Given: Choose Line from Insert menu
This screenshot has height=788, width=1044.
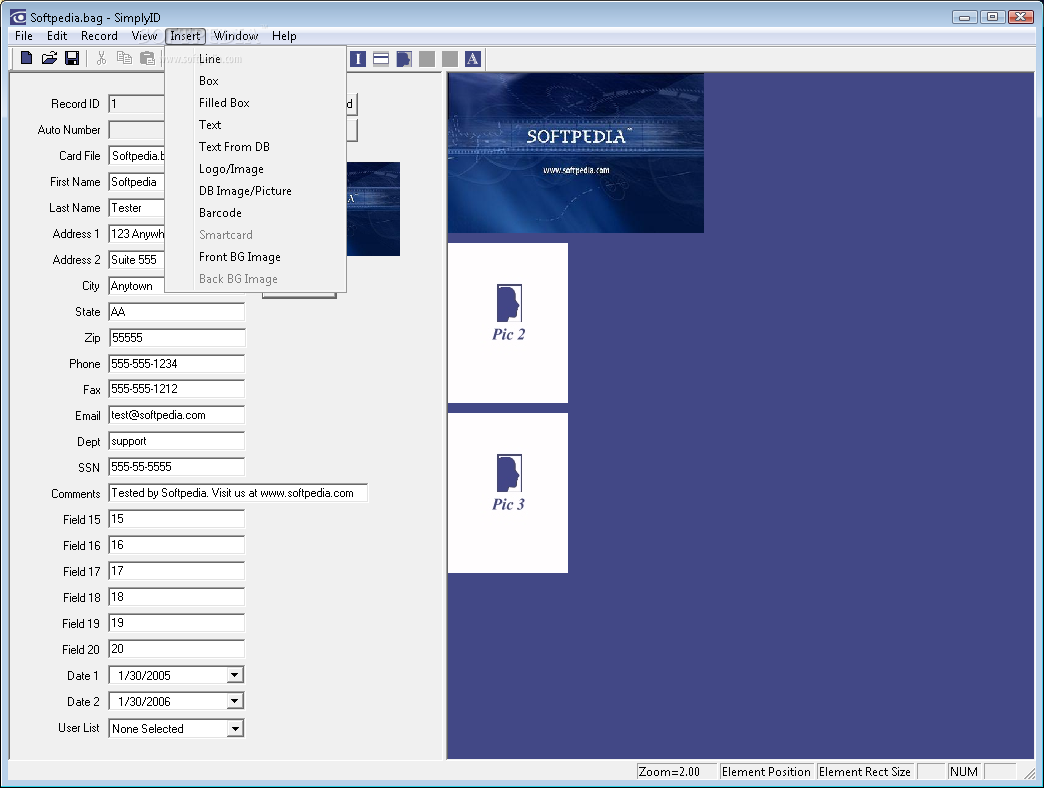Looking at the screenshot, I should pyautogui.click(x=256, y=59).
